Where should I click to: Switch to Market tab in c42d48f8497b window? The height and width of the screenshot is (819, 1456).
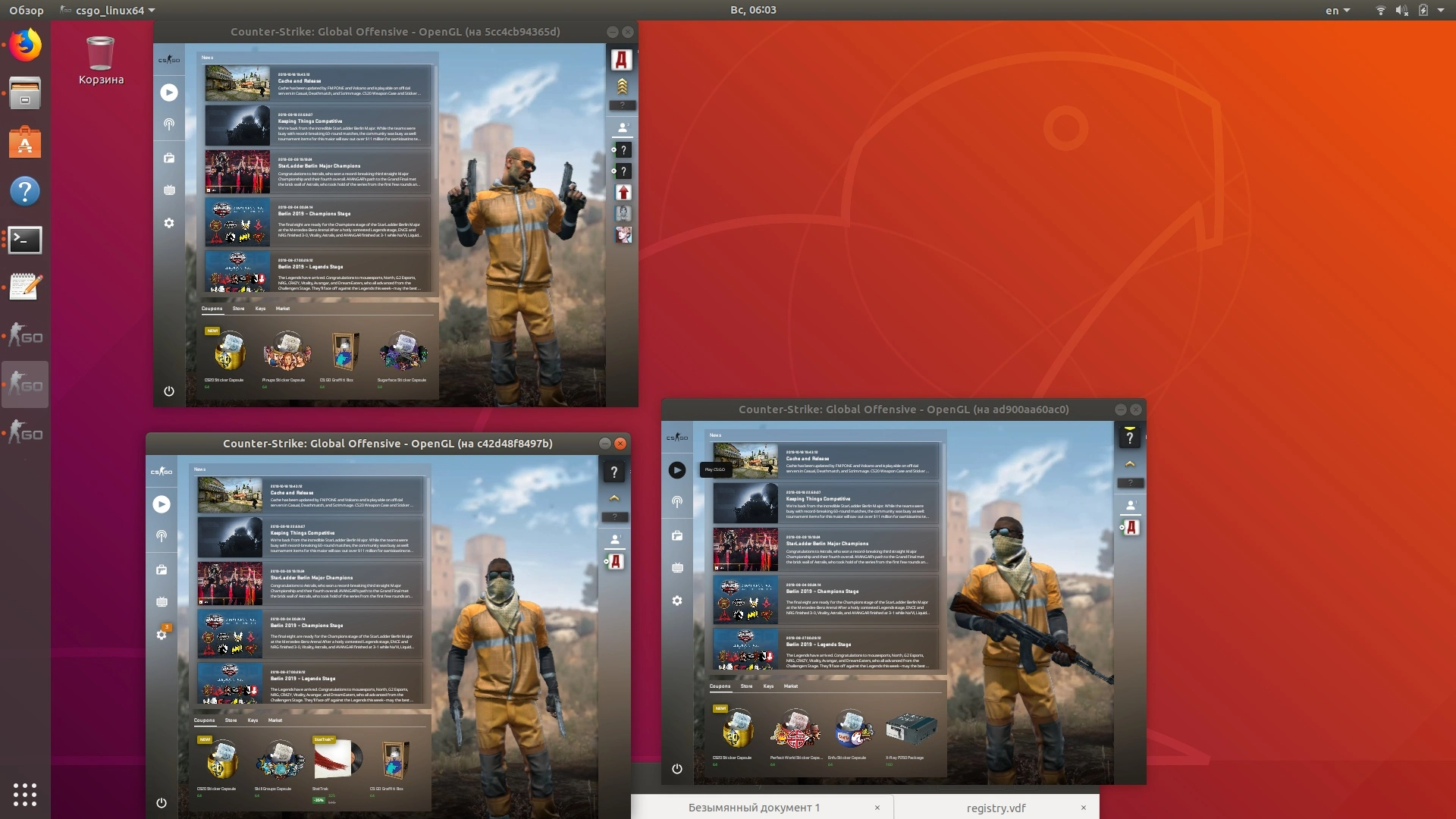(x=275, y=720)
